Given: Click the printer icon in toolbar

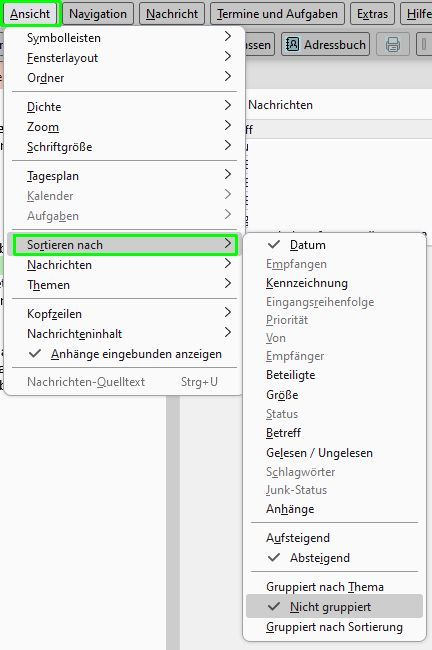Looking at the screenshot, I should [392, 44].
